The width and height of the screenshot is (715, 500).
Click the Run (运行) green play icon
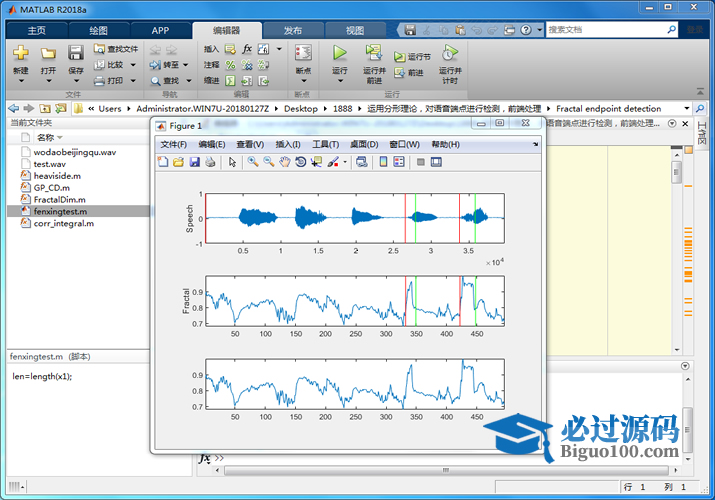point(339,53)
